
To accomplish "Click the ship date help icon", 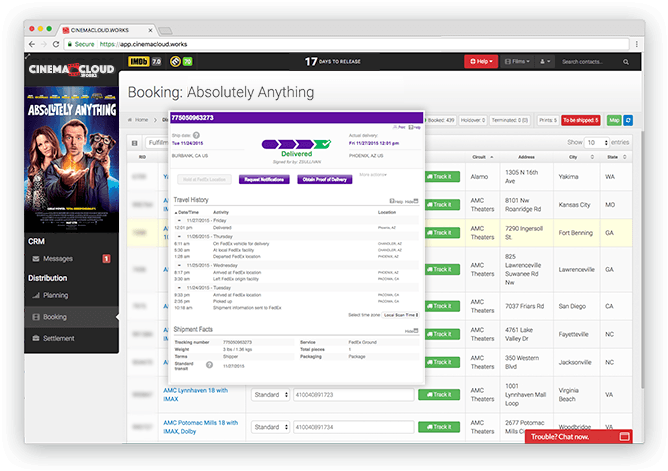I will [x=197, y=134].
